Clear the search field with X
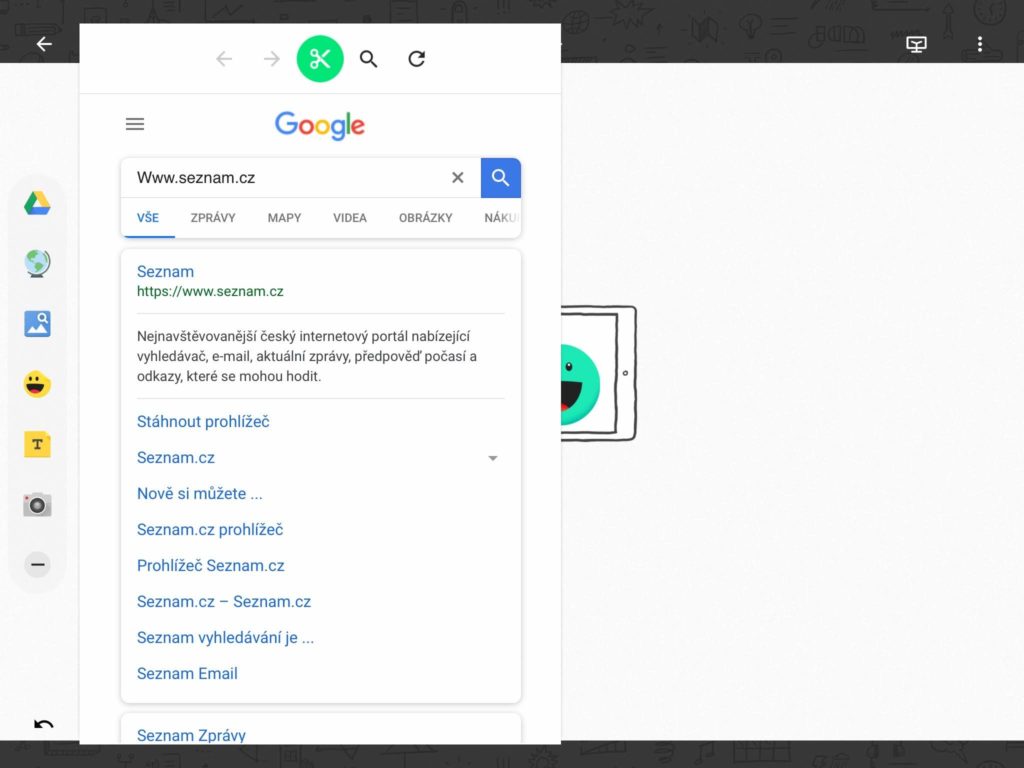Viewport: 1024px width, 768px height. point(458,178)
